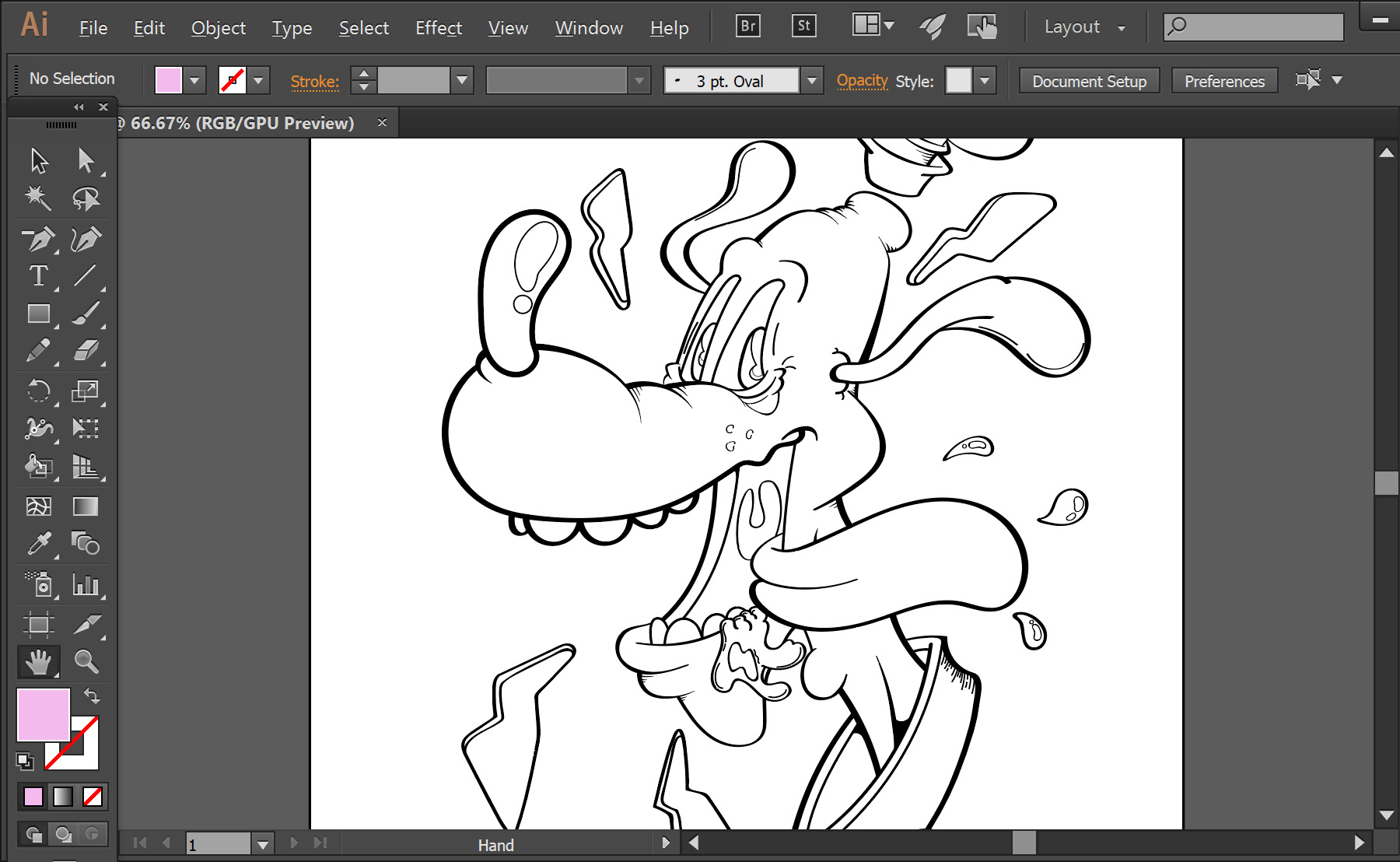
Task: Select the Slice tool
Action: [86, 625]
